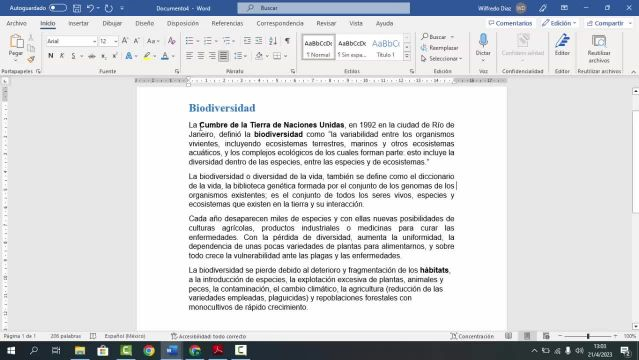Click the text effects A icon
This screenshot has height=360, width=639.
coord(129,56)
